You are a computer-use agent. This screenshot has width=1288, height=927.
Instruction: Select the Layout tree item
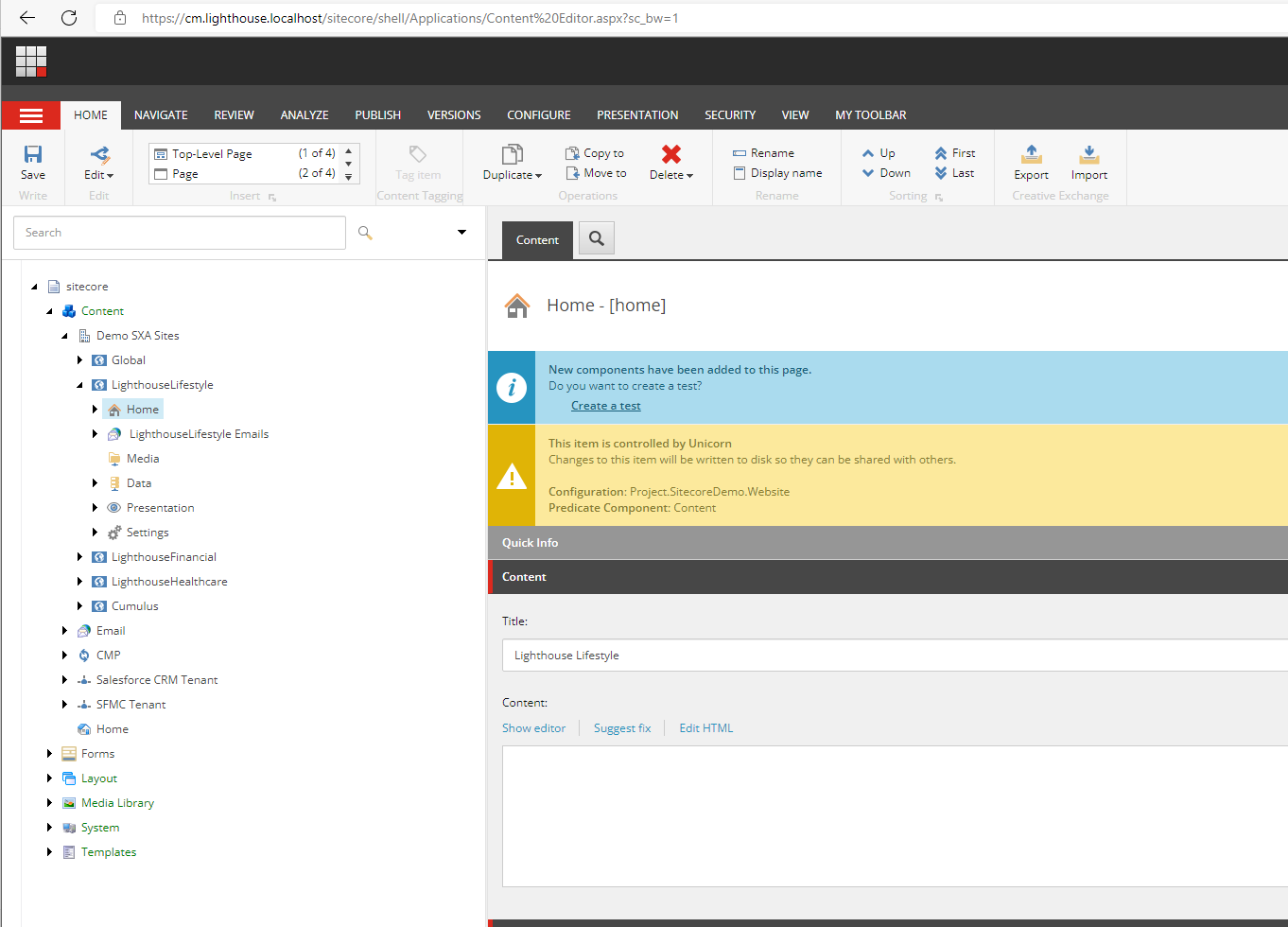pos(99,778)
